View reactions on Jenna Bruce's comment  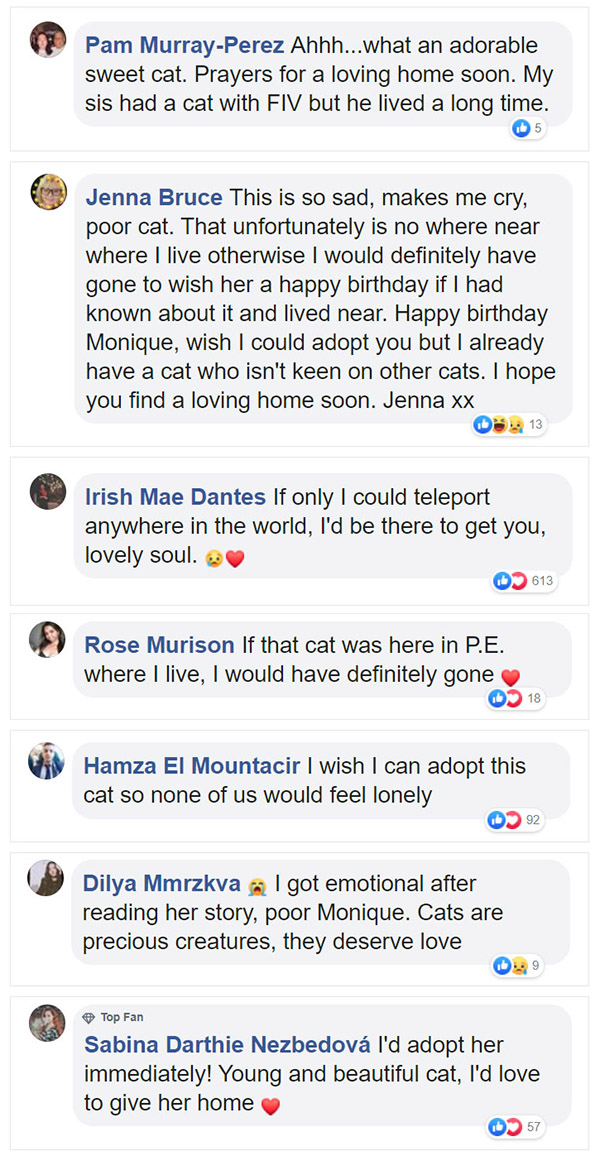click(x=510, y=425)
